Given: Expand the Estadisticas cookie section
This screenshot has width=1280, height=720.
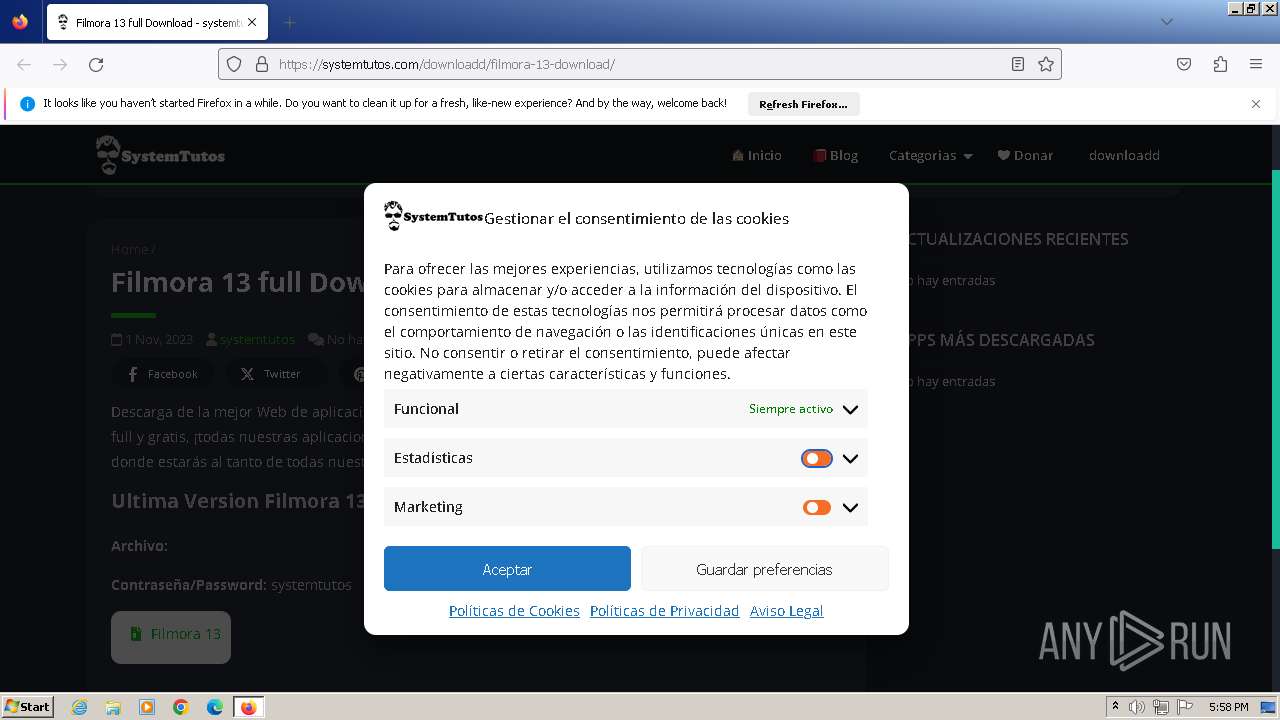Looking at the screenshot, I should pyautogui.click(x=850, y=458).
